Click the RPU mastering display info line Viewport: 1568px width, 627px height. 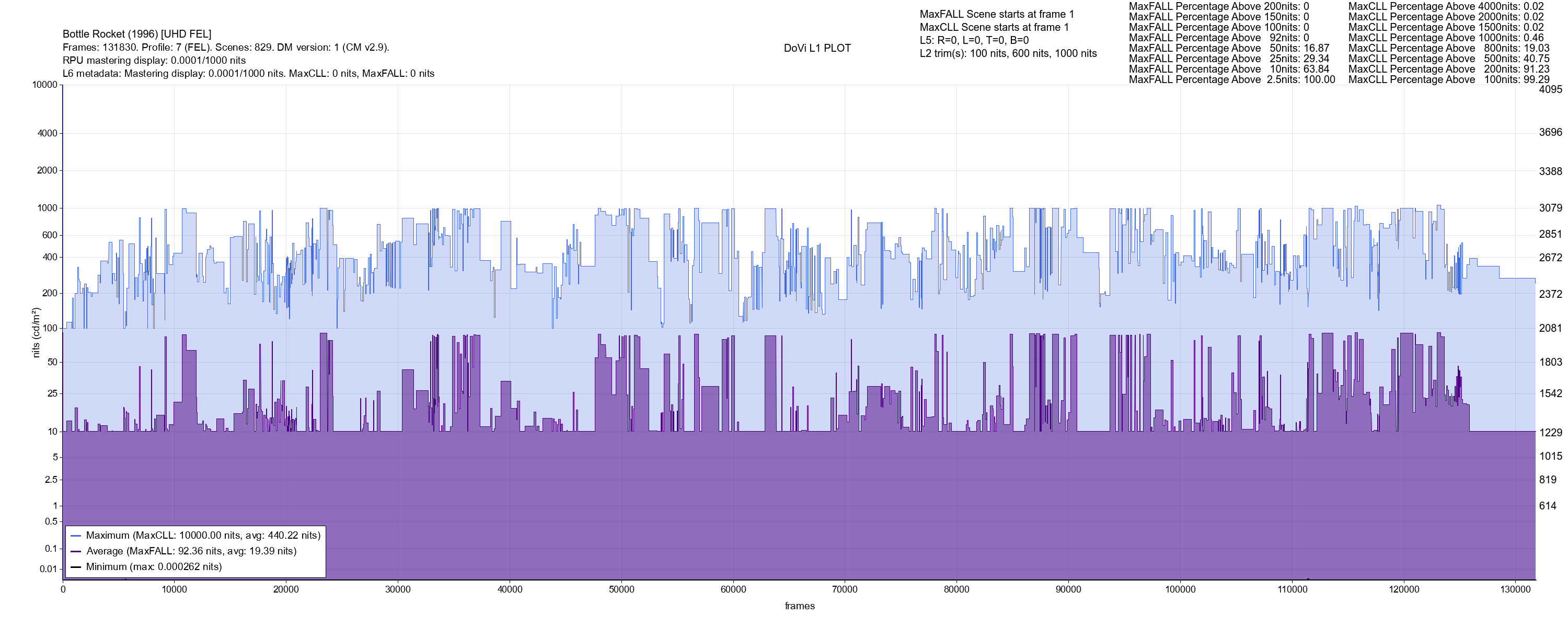click(154, 60)
